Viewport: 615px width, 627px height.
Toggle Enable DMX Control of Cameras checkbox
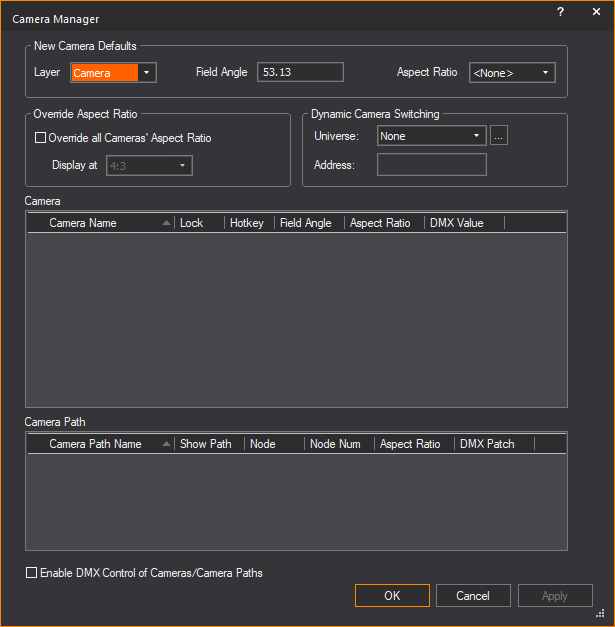click(x=32, y=573)
